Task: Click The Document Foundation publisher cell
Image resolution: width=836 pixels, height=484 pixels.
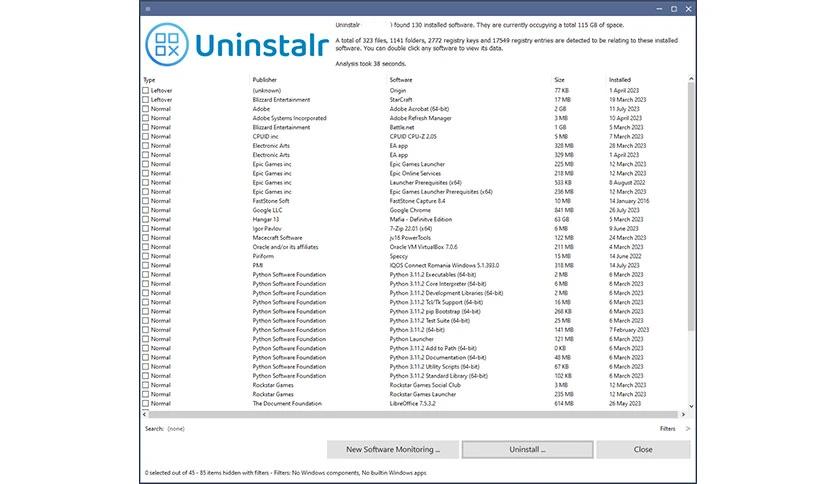Action: pos(287,404)
